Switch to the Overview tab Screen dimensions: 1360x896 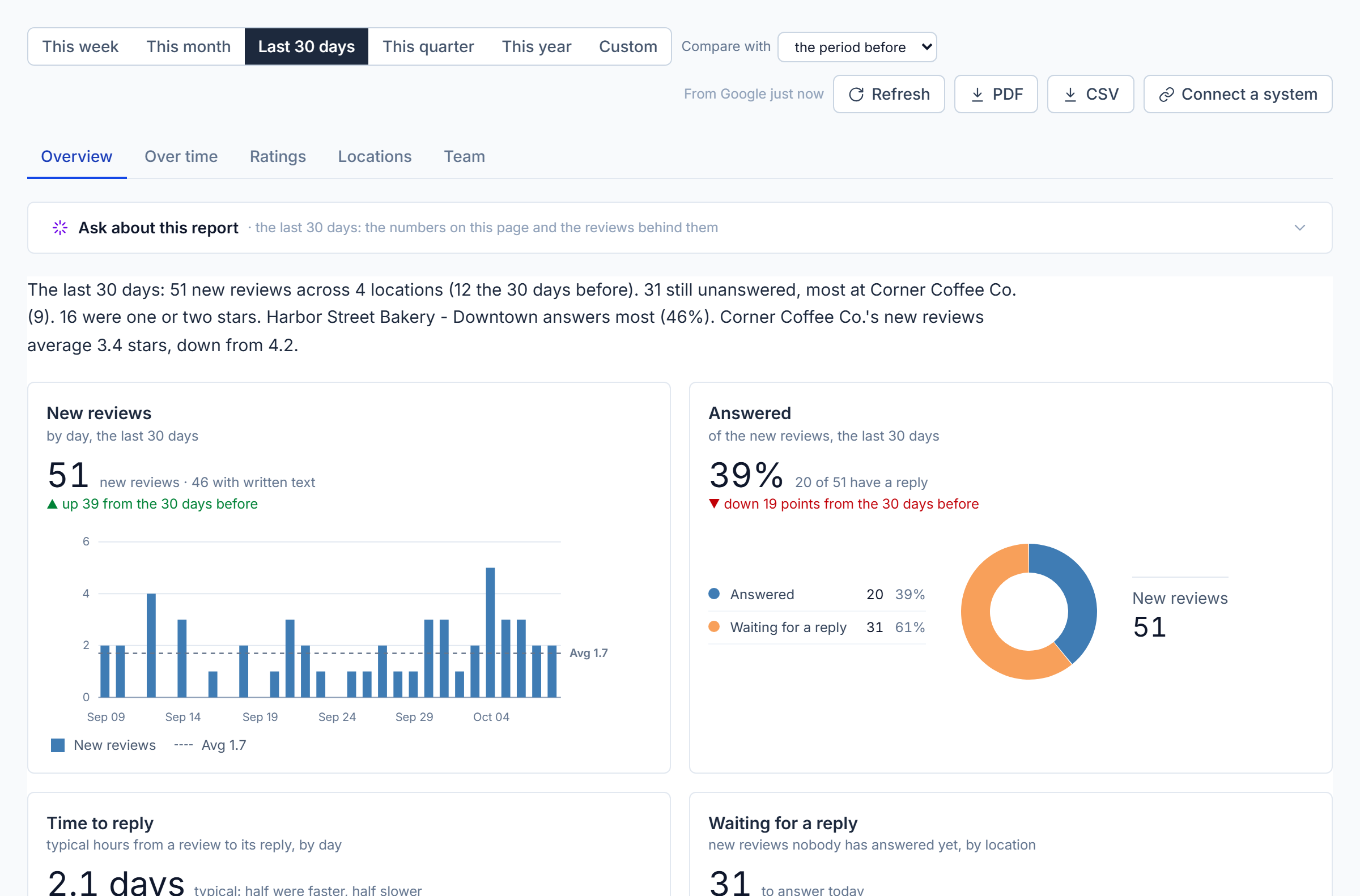point(76,156)
